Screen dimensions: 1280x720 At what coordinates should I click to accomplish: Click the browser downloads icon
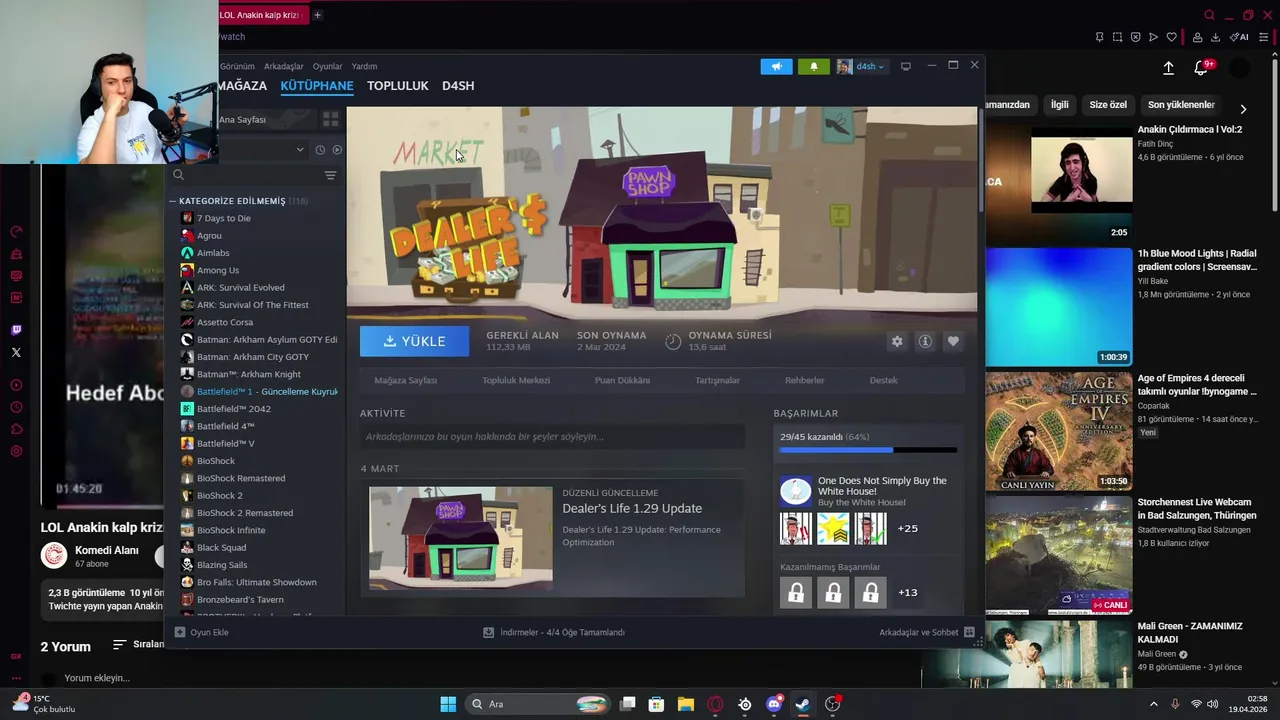[x=1215, y=37]
